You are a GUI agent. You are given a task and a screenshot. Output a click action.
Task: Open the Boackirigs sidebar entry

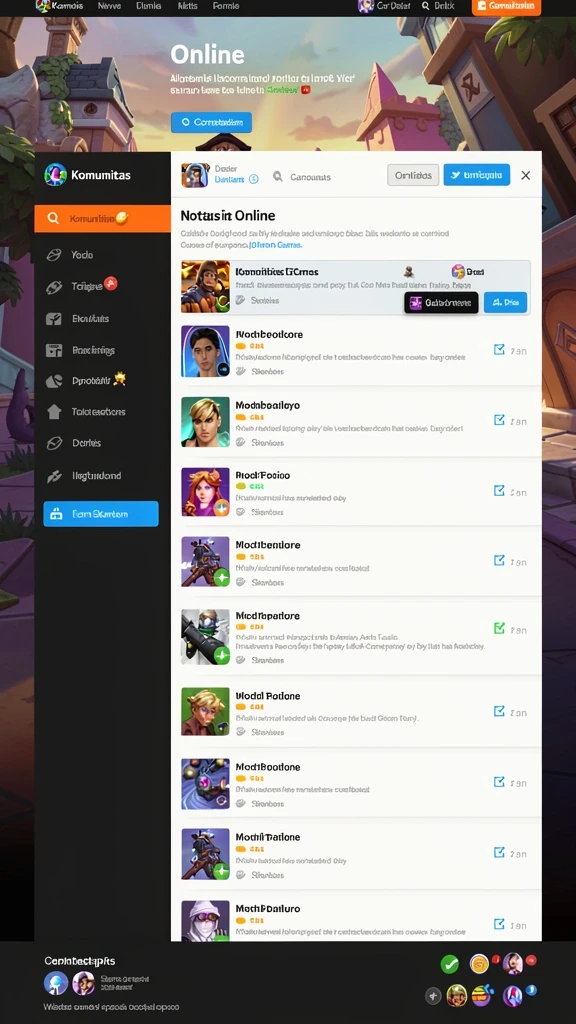(93, 350)
